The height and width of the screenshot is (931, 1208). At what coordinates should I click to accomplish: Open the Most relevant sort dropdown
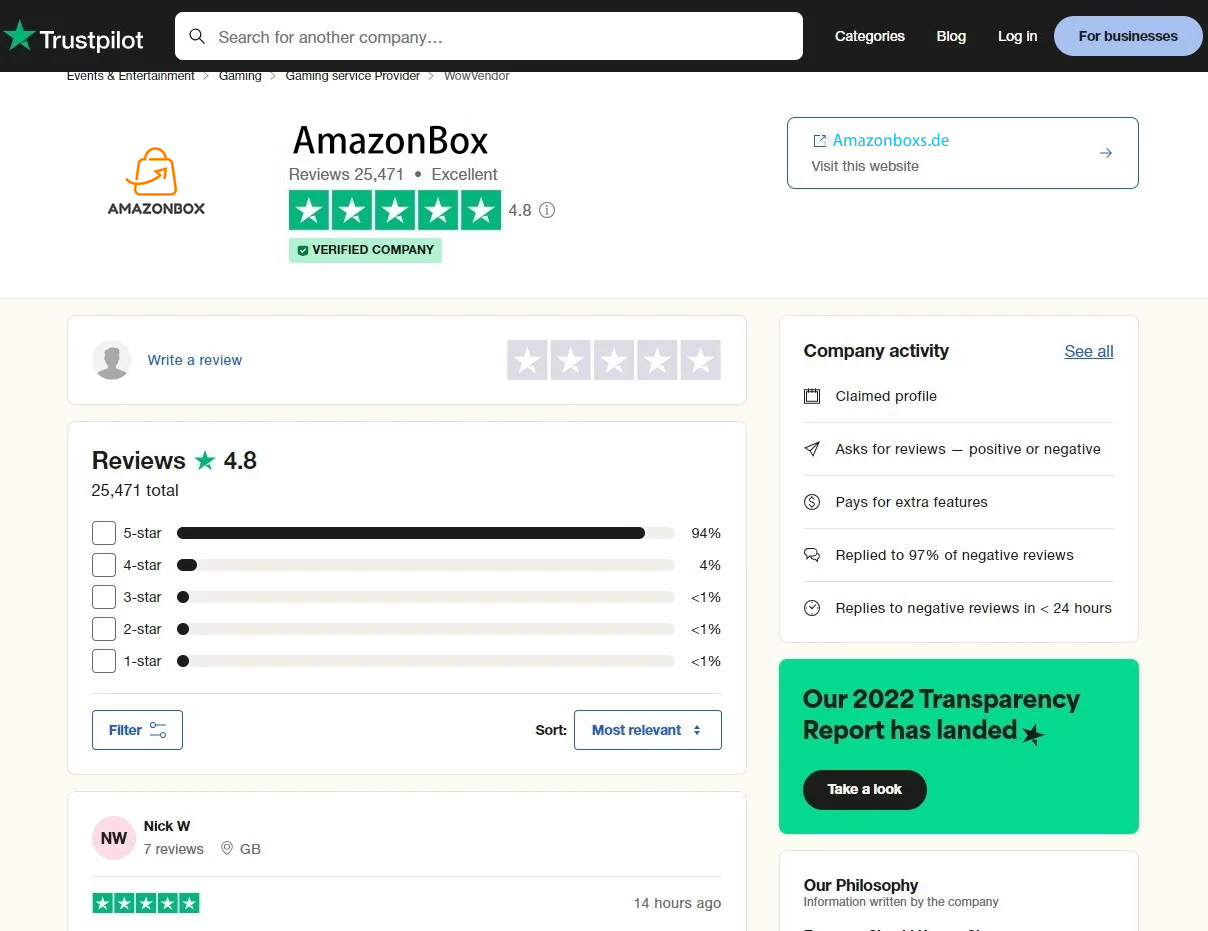coord(647,730)
